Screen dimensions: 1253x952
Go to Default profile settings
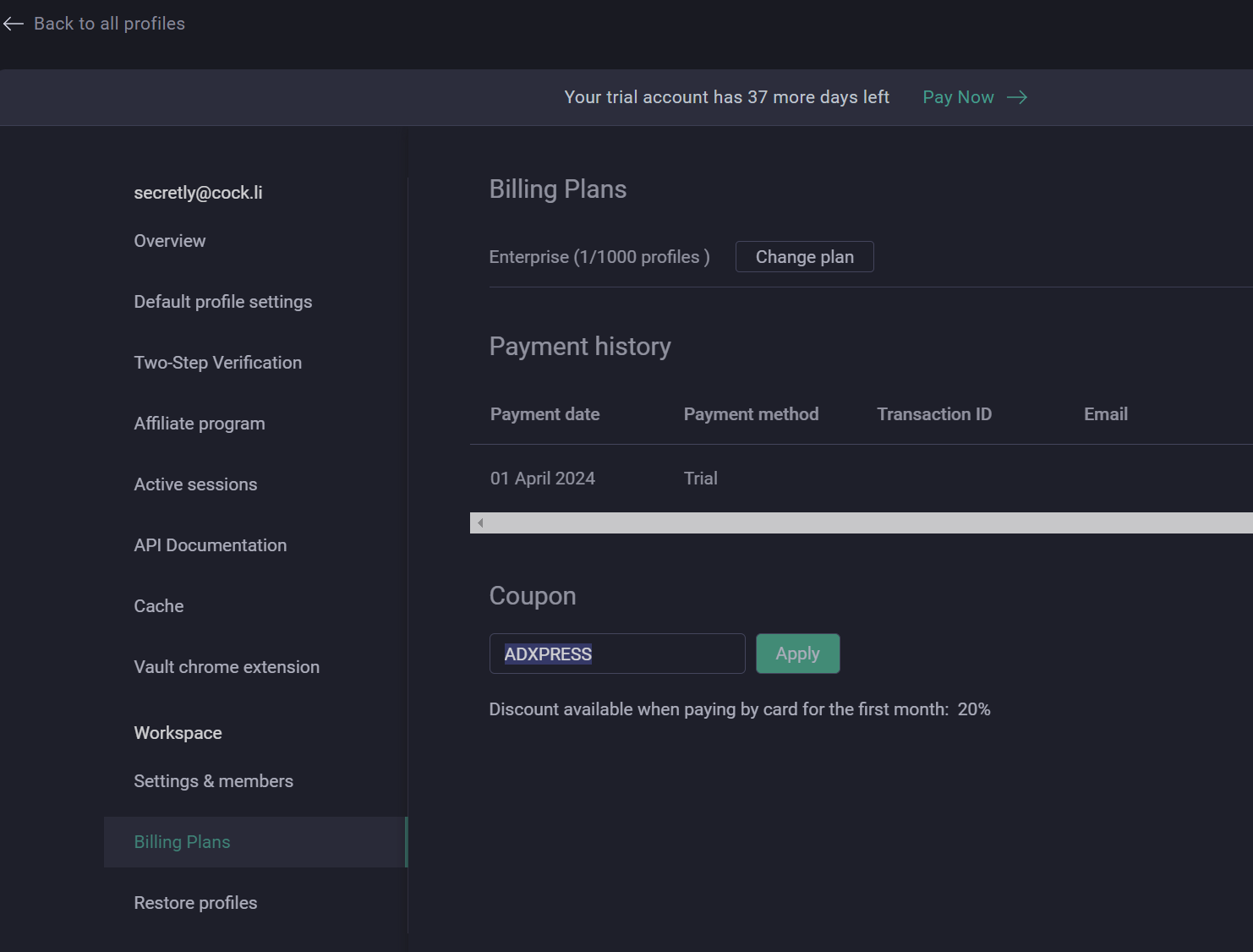point(222,302)
